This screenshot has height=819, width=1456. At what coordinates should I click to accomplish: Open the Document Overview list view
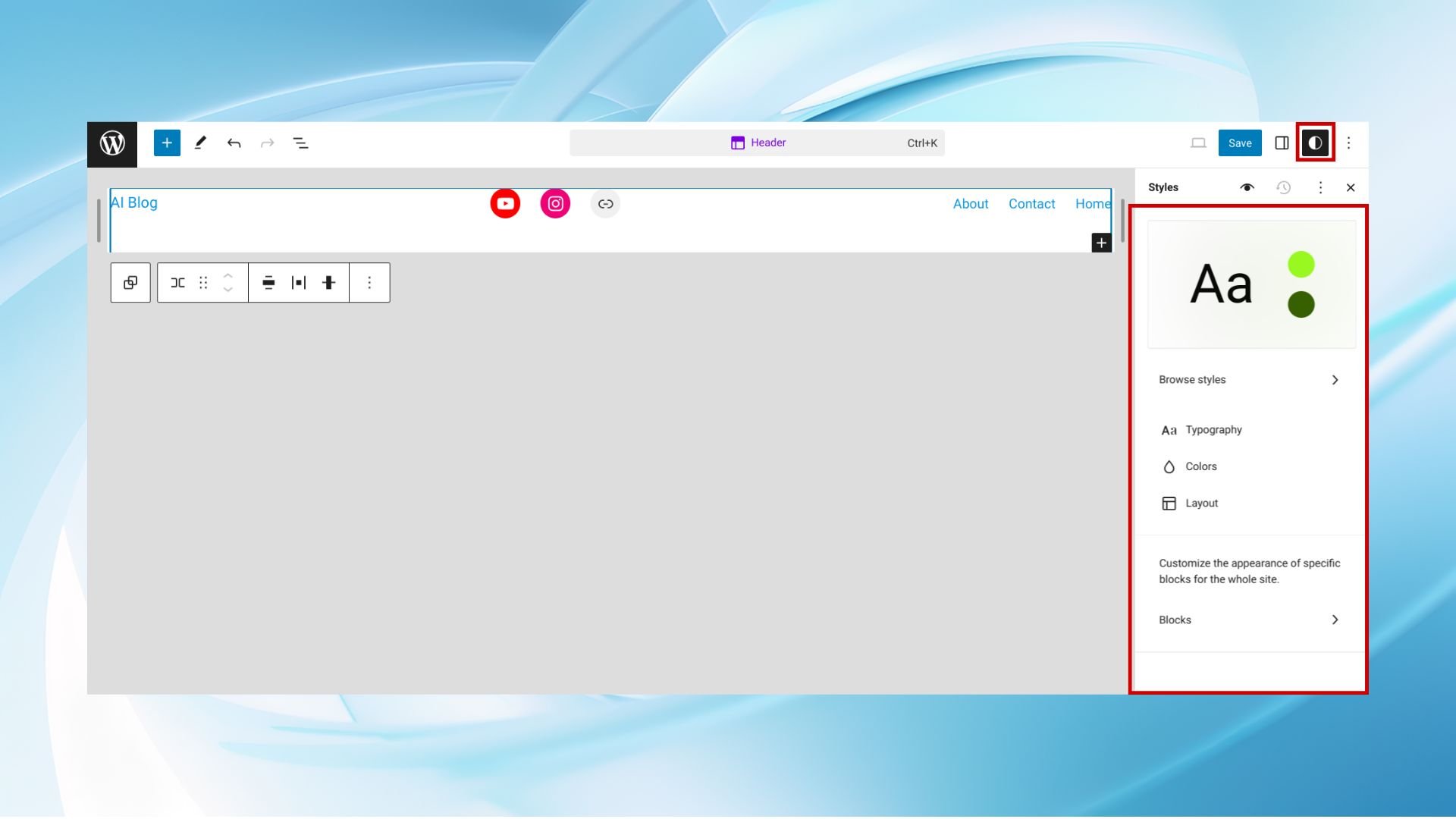pos(300,143)
